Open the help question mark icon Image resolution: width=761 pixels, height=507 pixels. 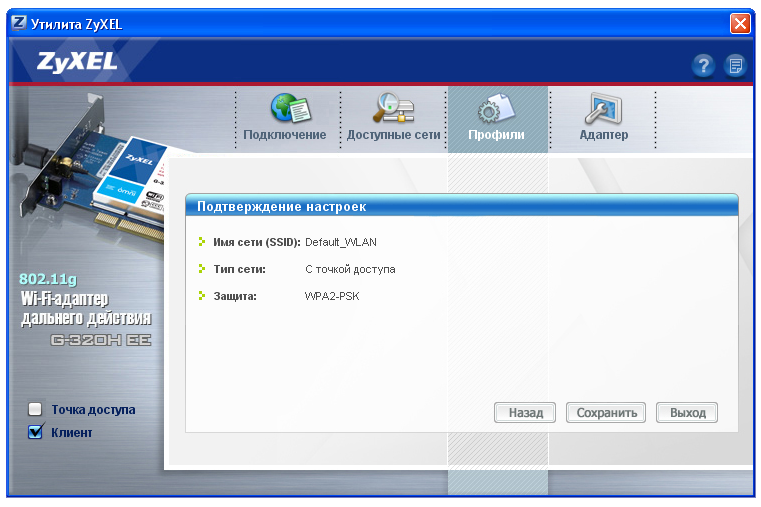click(703, 65)
